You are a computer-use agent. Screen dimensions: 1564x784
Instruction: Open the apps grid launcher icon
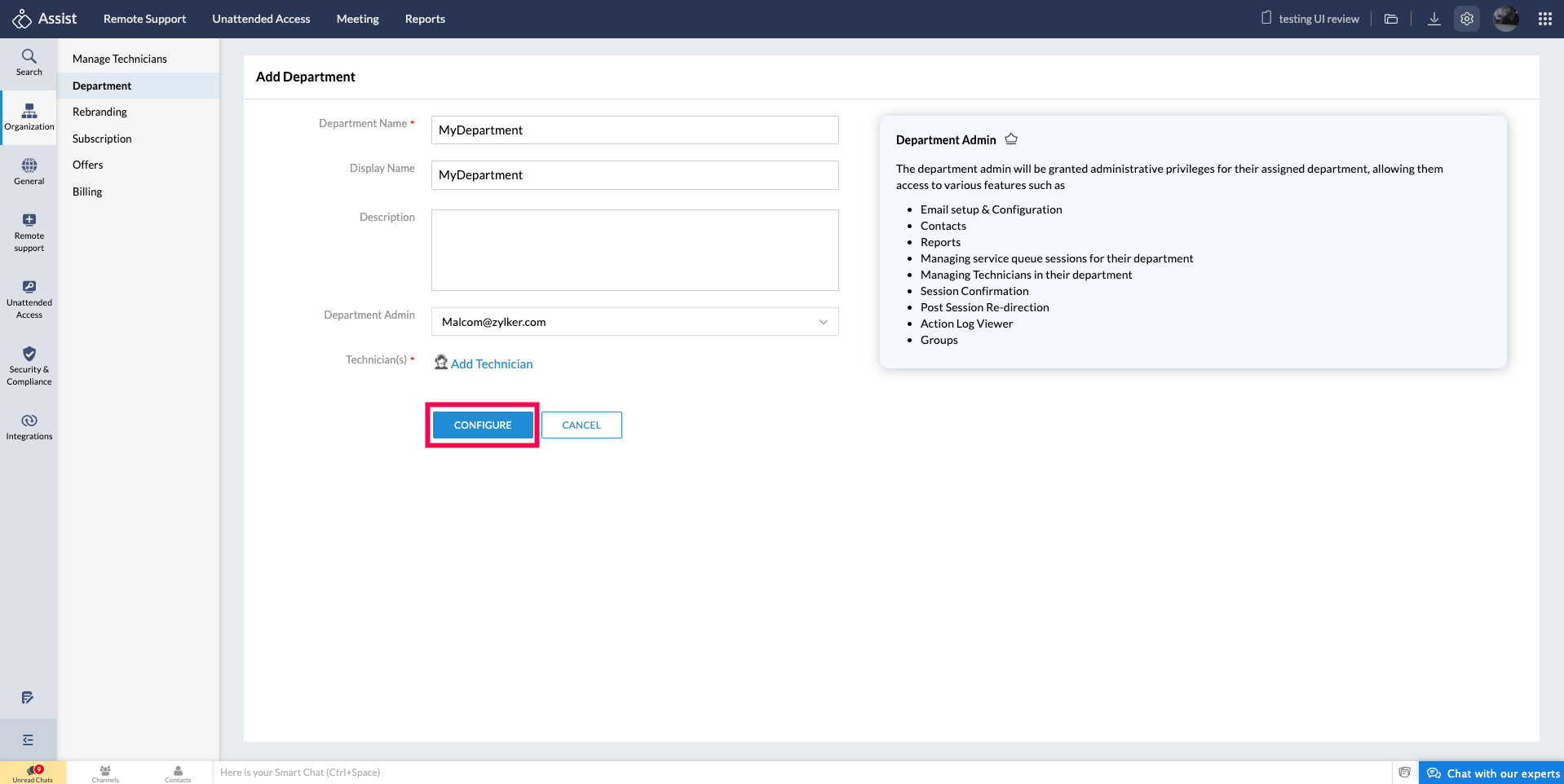[x=1544, y=19]
